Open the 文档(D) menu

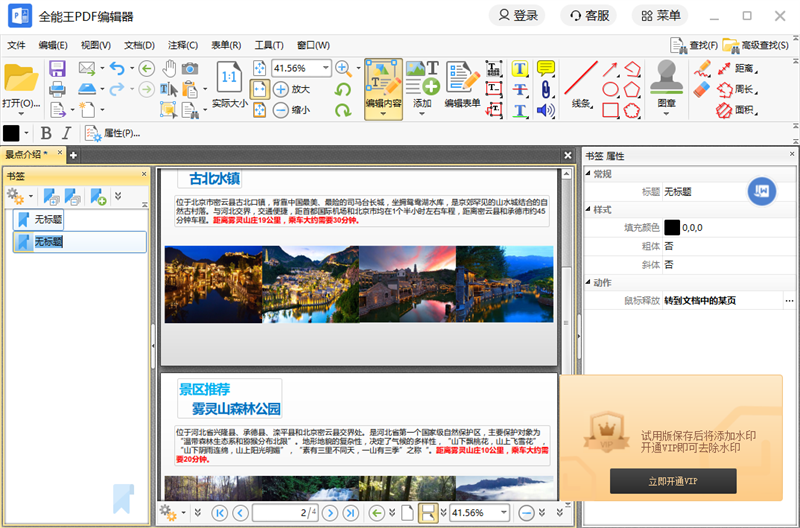(139, 45)
